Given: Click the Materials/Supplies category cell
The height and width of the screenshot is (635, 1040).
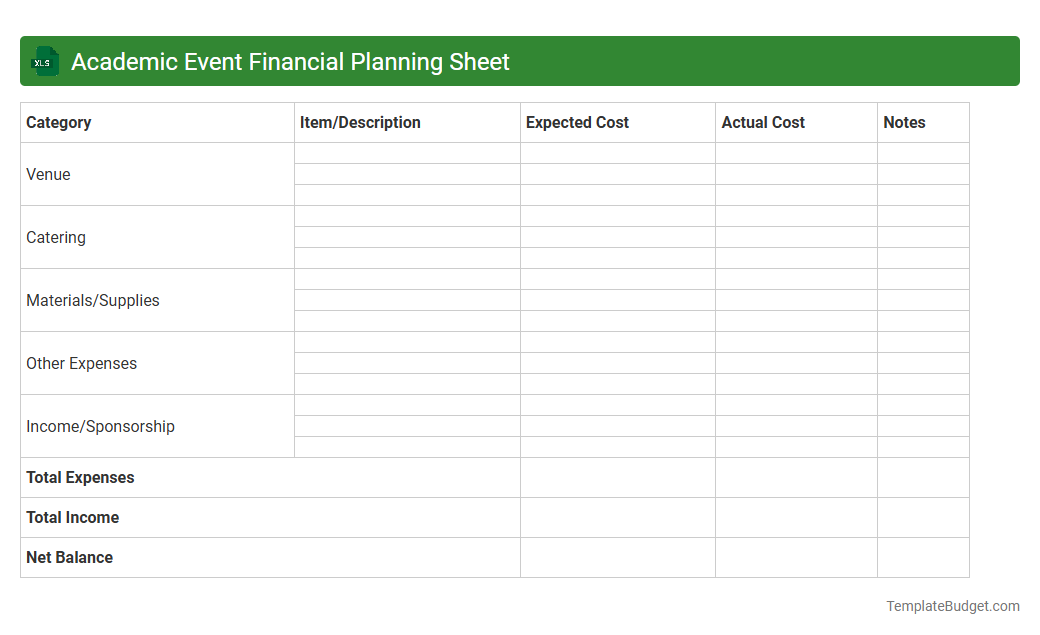Looking at the screenshot, I should tap(92, 300).
